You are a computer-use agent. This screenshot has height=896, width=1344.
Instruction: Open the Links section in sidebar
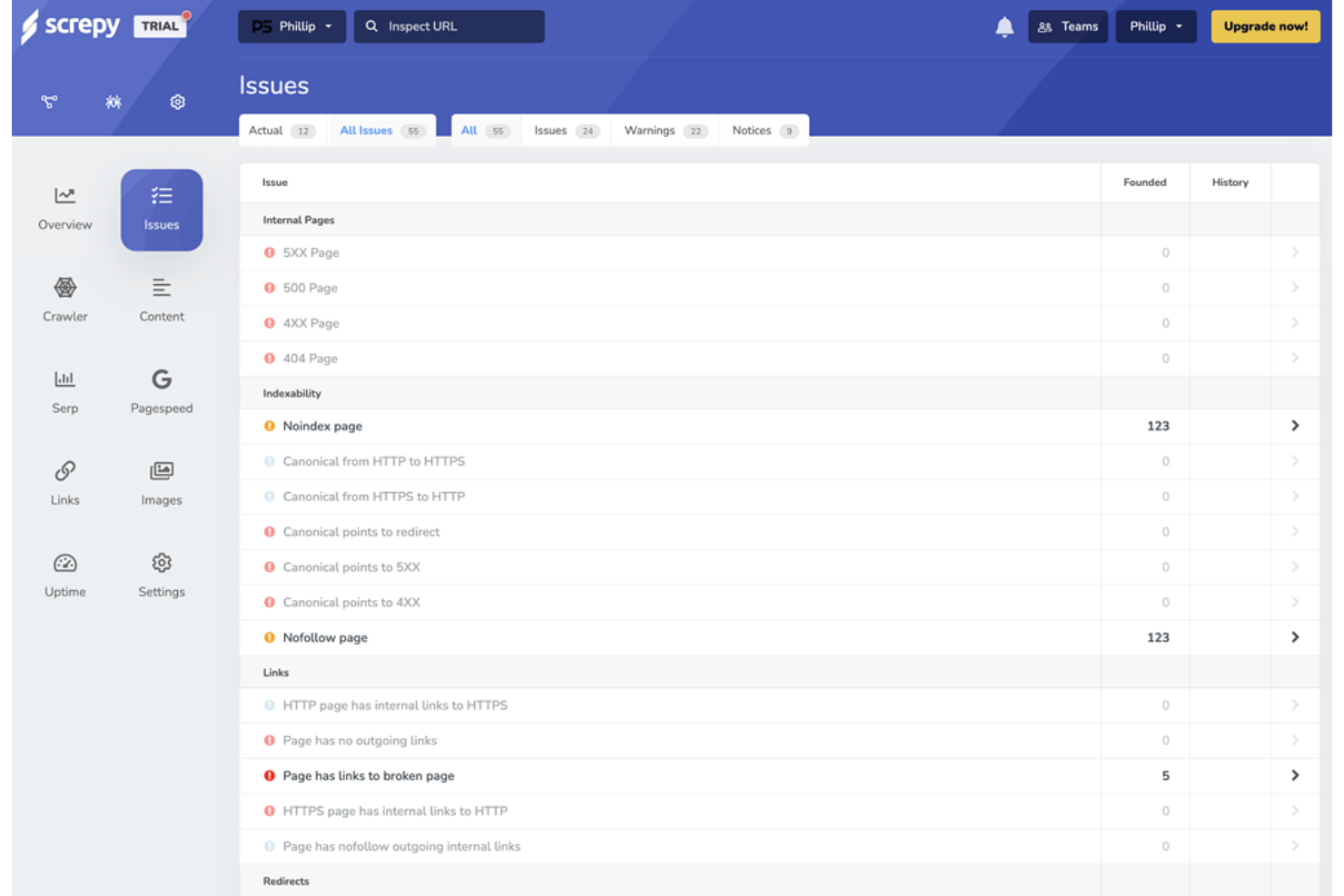tap(64, 484)
